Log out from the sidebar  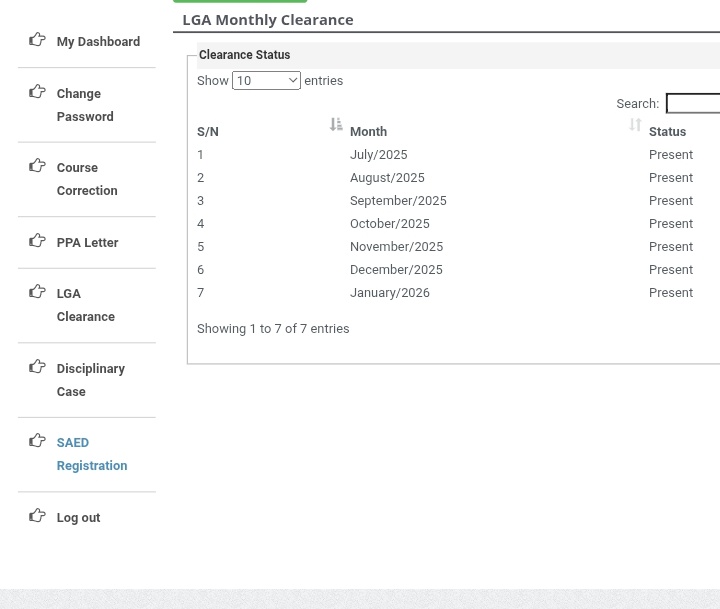click(78, 518)
